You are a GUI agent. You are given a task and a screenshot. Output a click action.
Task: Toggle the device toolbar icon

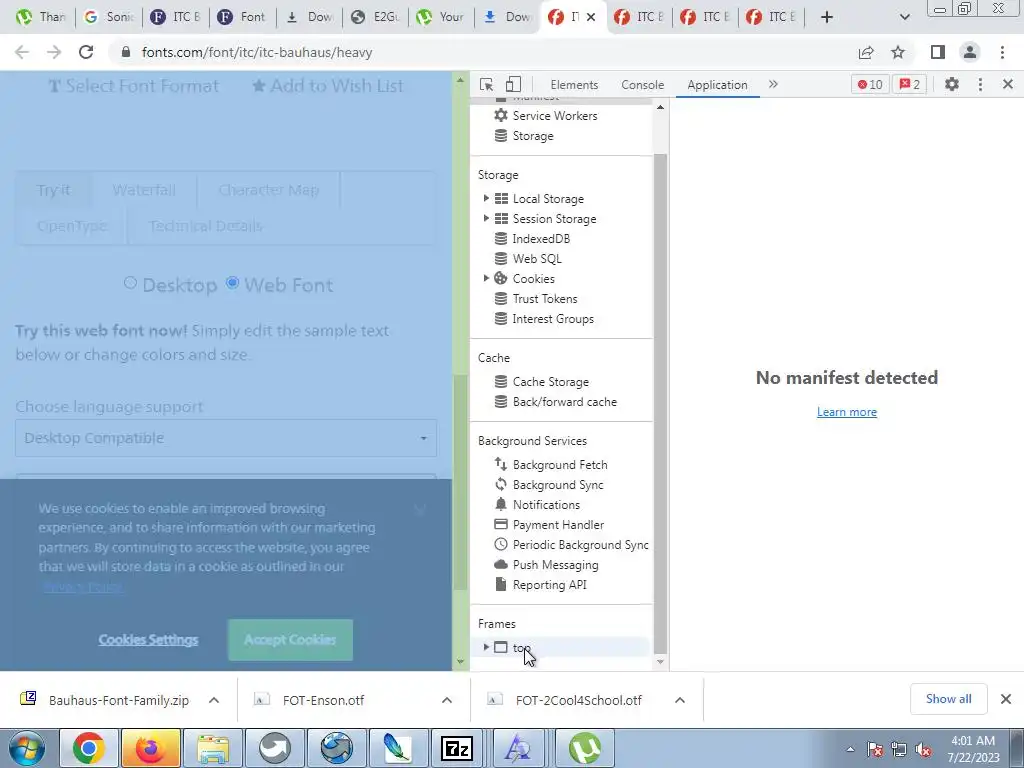tap(513, 84)
